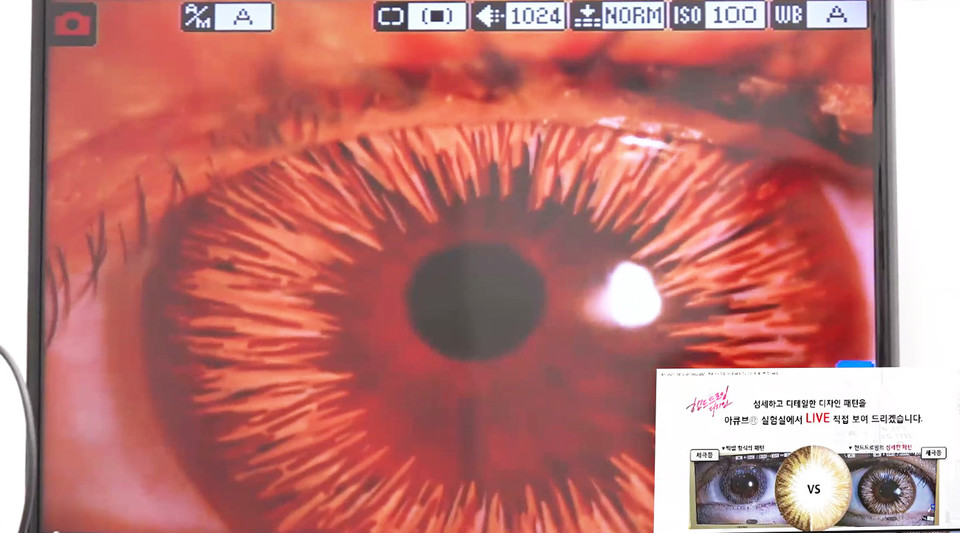This screenshot has height=533, width=960.
Task: Click the WB white balance icon
Action: (788, 16)
